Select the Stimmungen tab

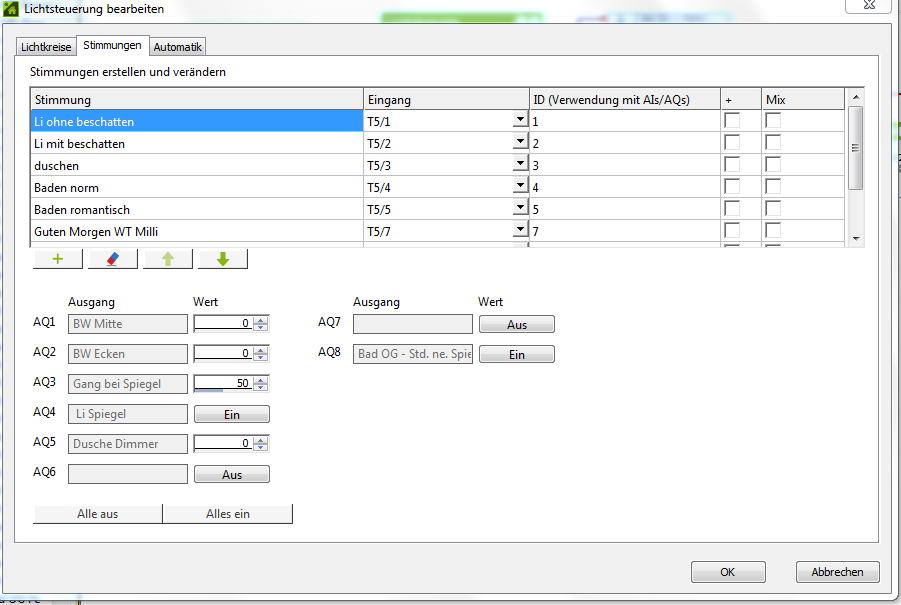tap(112, 45)
